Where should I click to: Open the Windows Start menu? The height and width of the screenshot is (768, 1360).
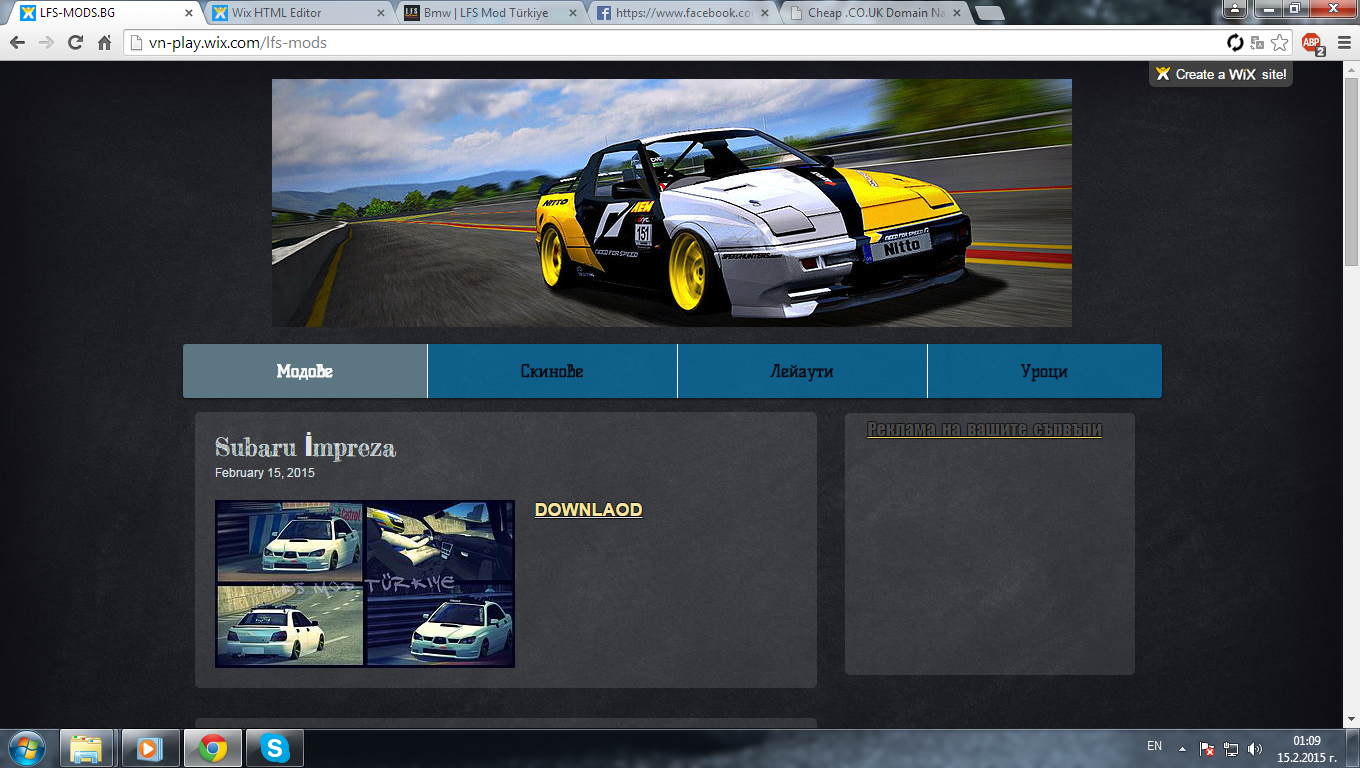pos(27,748)
